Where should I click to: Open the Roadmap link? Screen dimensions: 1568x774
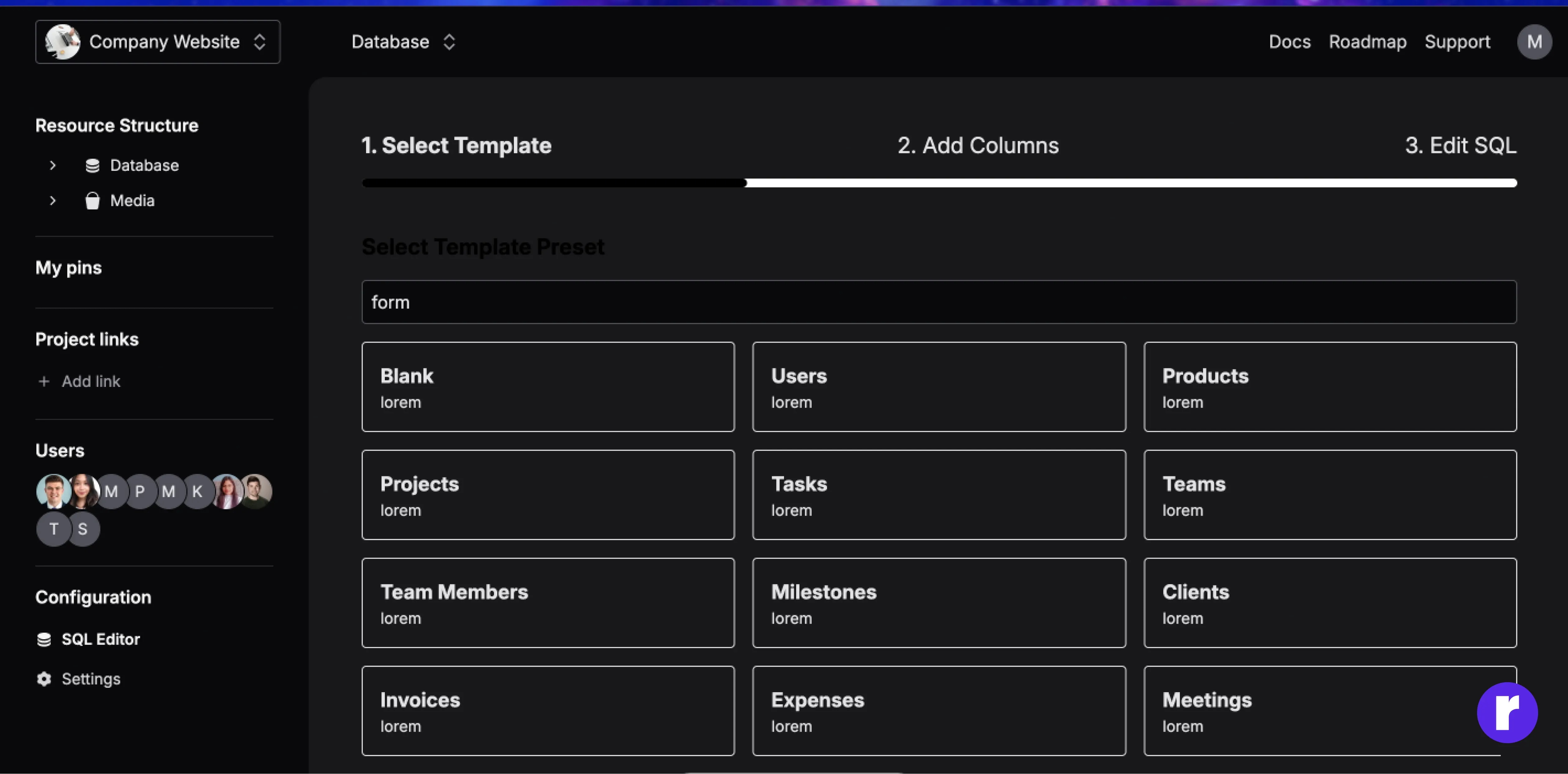point(1367,41)
